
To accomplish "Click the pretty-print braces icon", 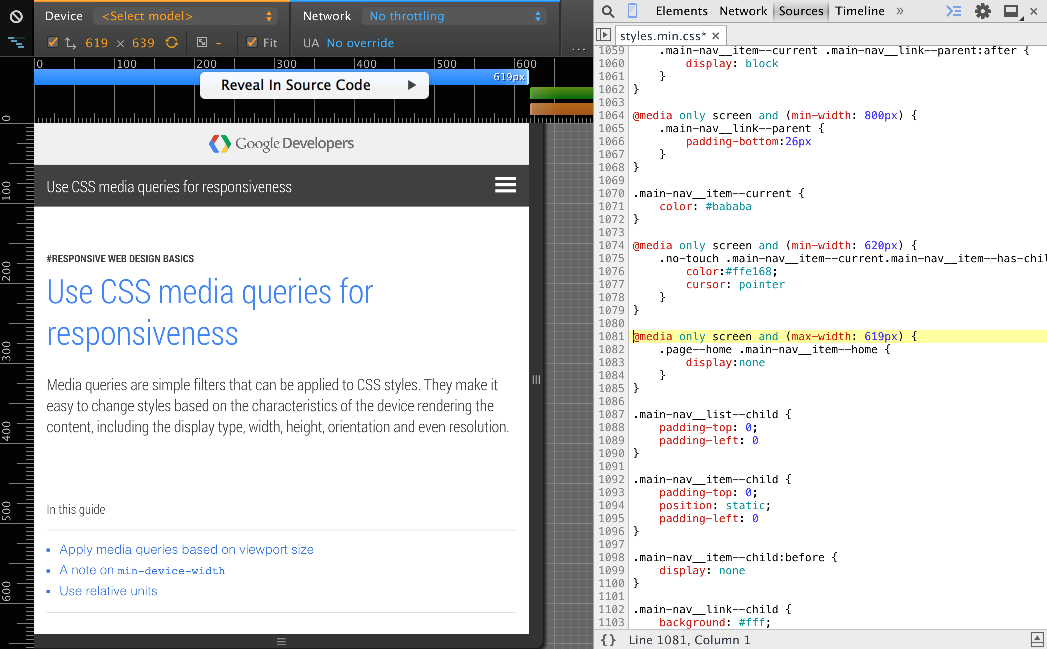I will point(609,638).
